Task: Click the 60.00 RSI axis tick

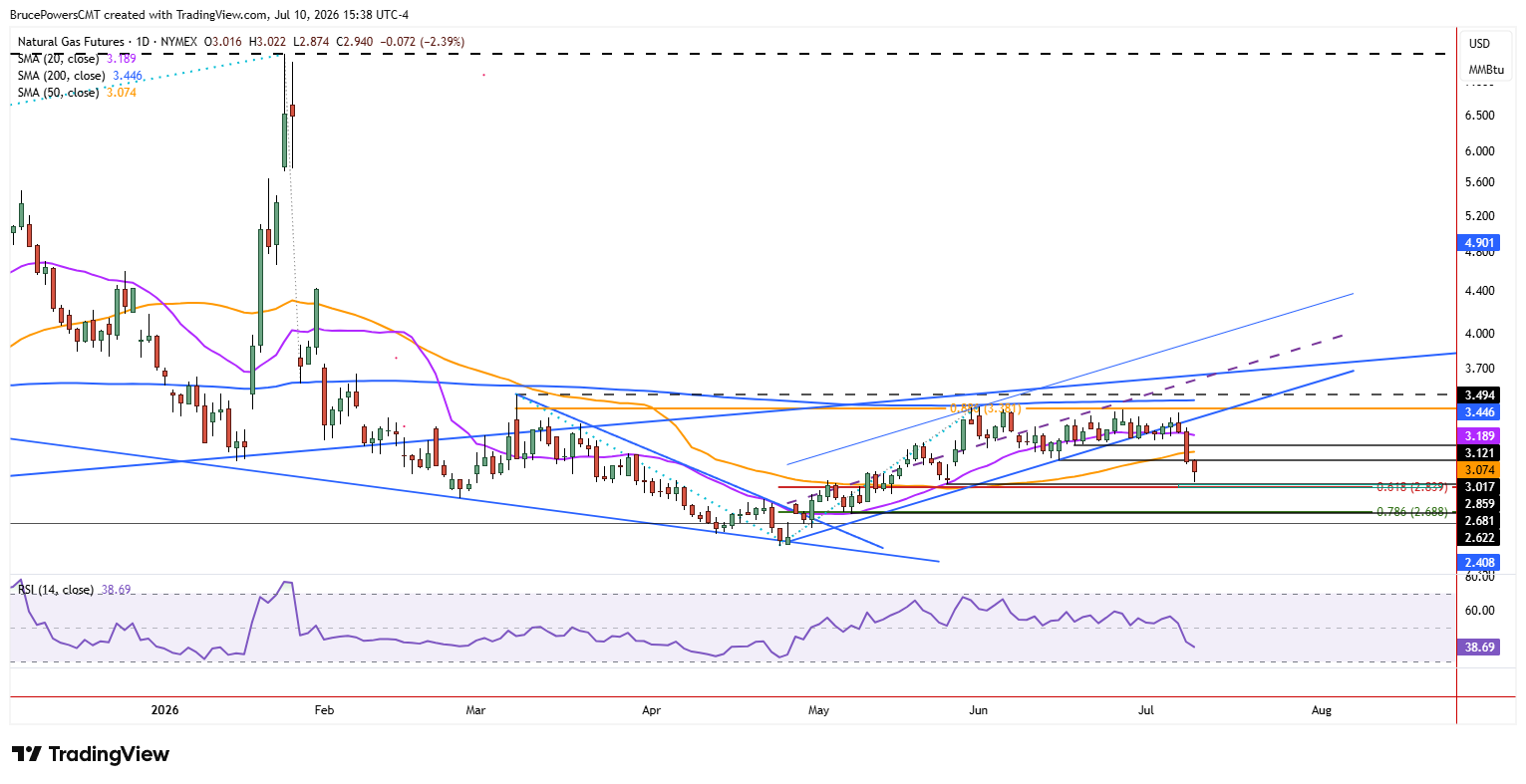Action: [1479, 611]
